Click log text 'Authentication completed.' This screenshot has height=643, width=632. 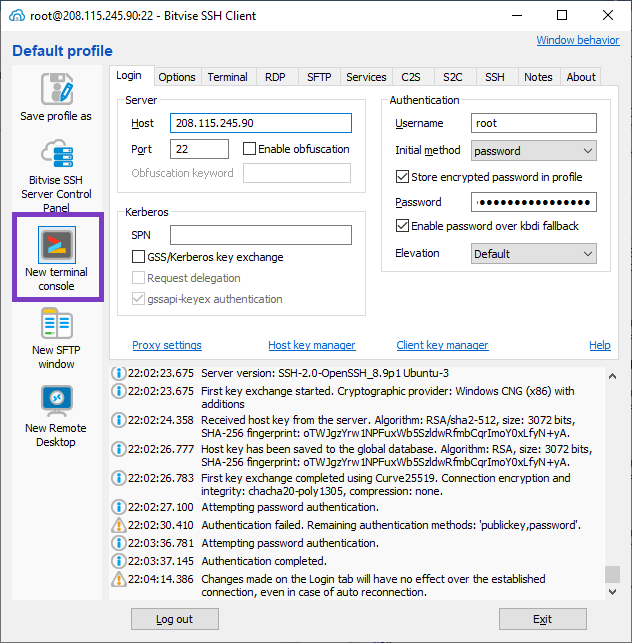(x=264, y=561)
